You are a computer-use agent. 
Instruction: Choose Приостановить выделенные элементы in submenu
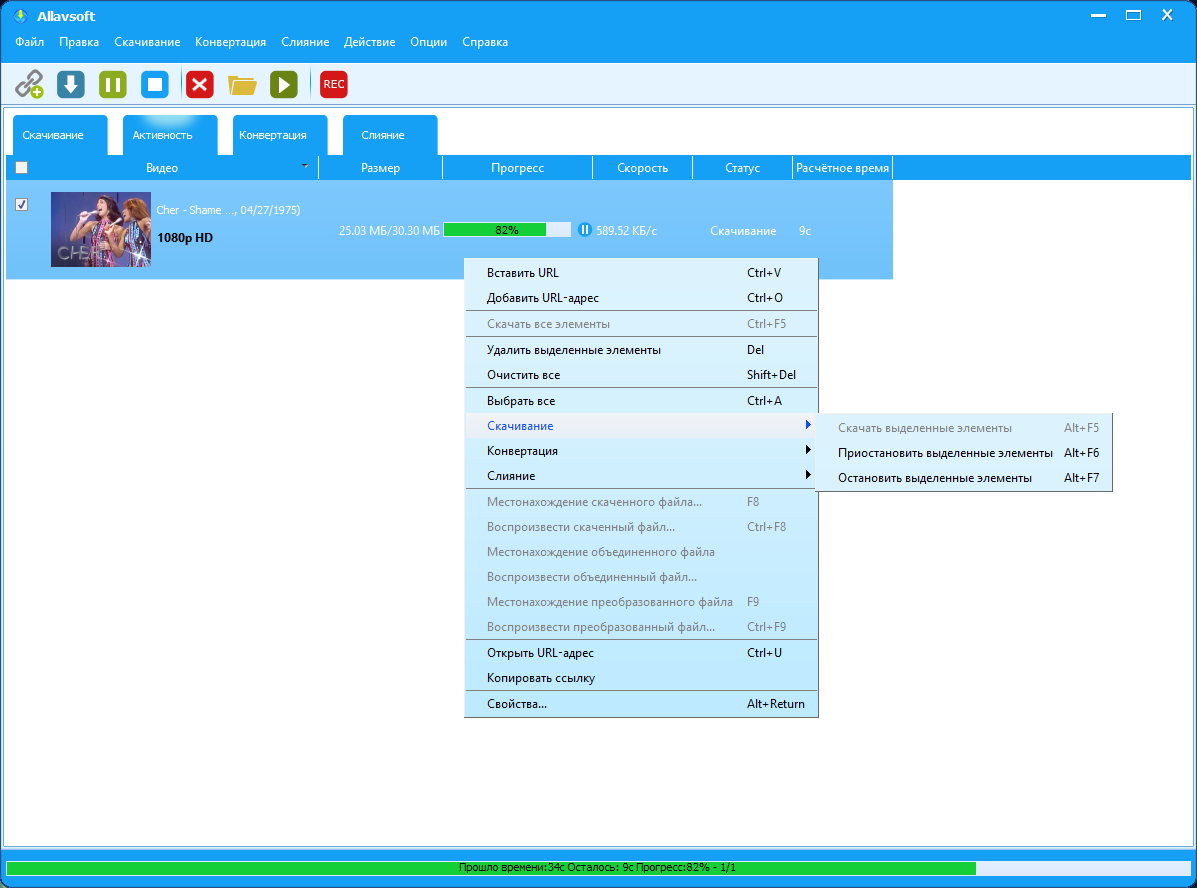tap(945, 453)
